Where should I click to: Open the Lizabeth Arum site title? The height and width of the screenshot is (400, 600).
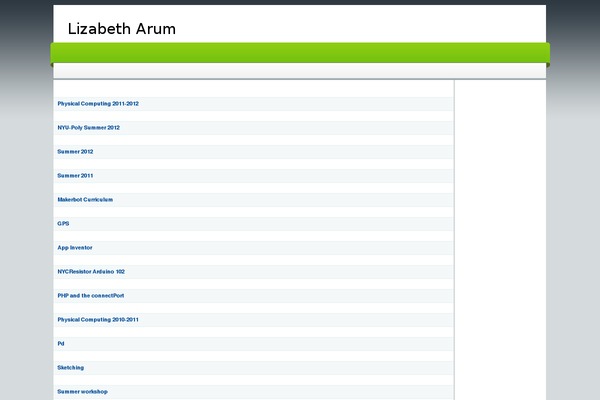tap(122, 29)
